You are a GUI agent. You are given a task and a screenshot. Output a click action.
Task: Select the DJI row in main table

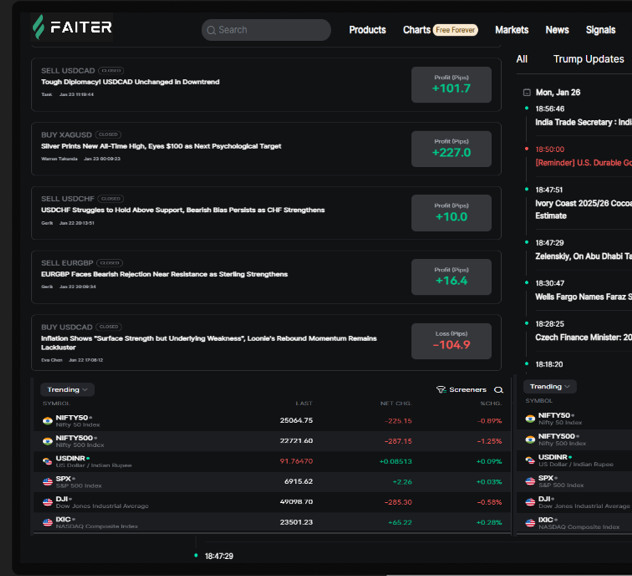click(272, 502)
